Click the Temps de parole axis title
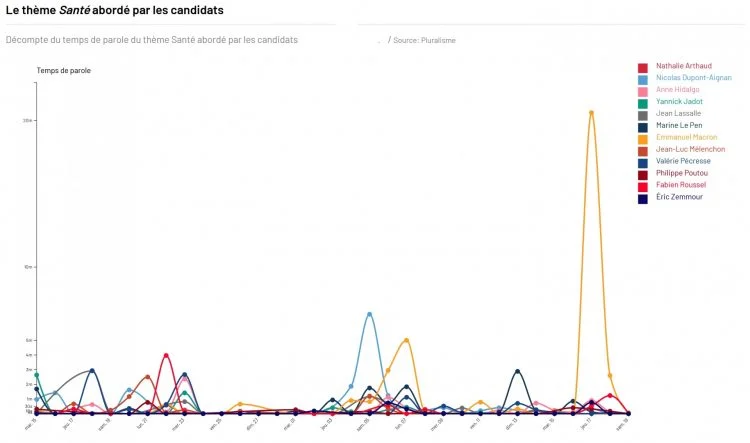750x443 pixels. [64, 70]
